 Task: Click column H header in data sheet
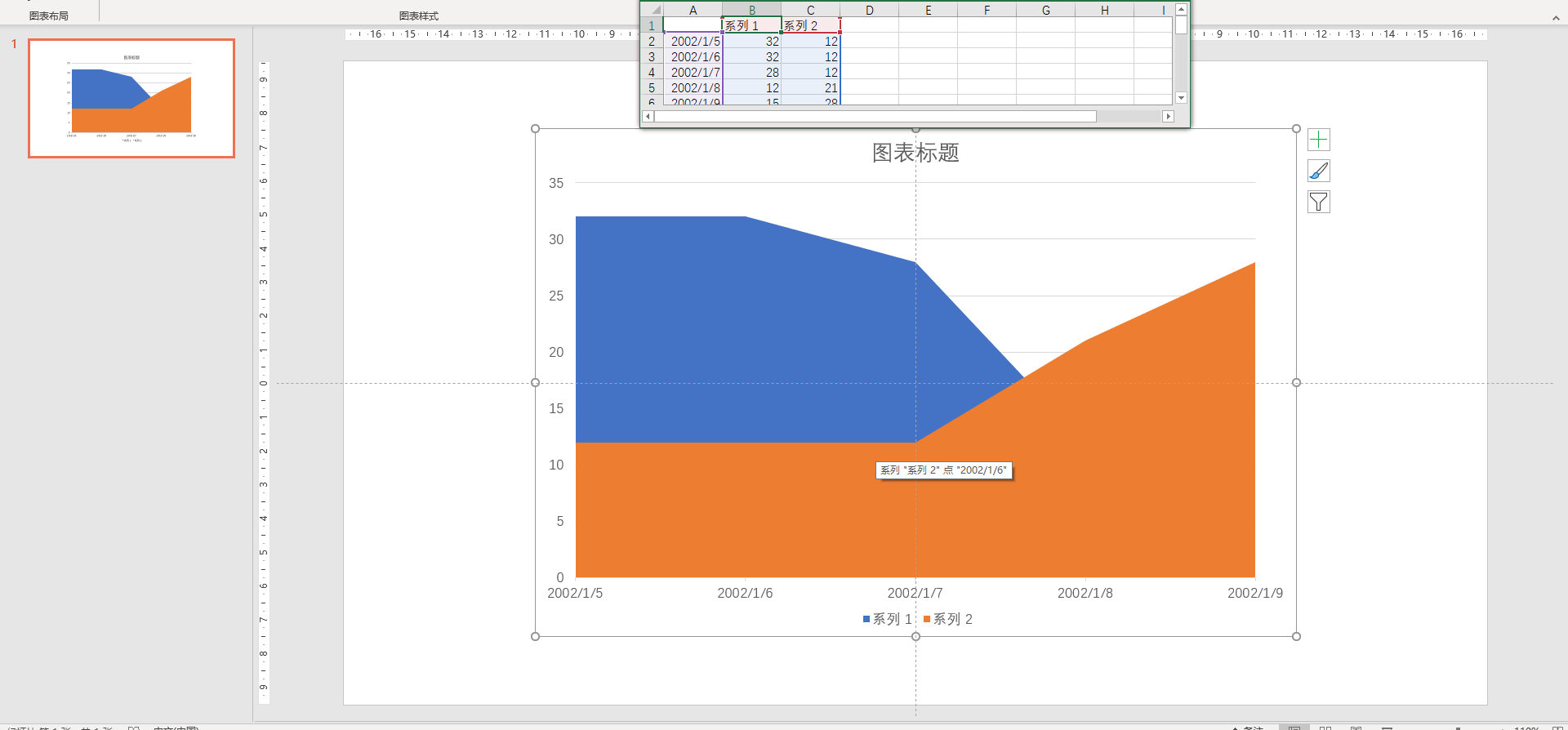pyautogui.click(x=1105, y=10)
